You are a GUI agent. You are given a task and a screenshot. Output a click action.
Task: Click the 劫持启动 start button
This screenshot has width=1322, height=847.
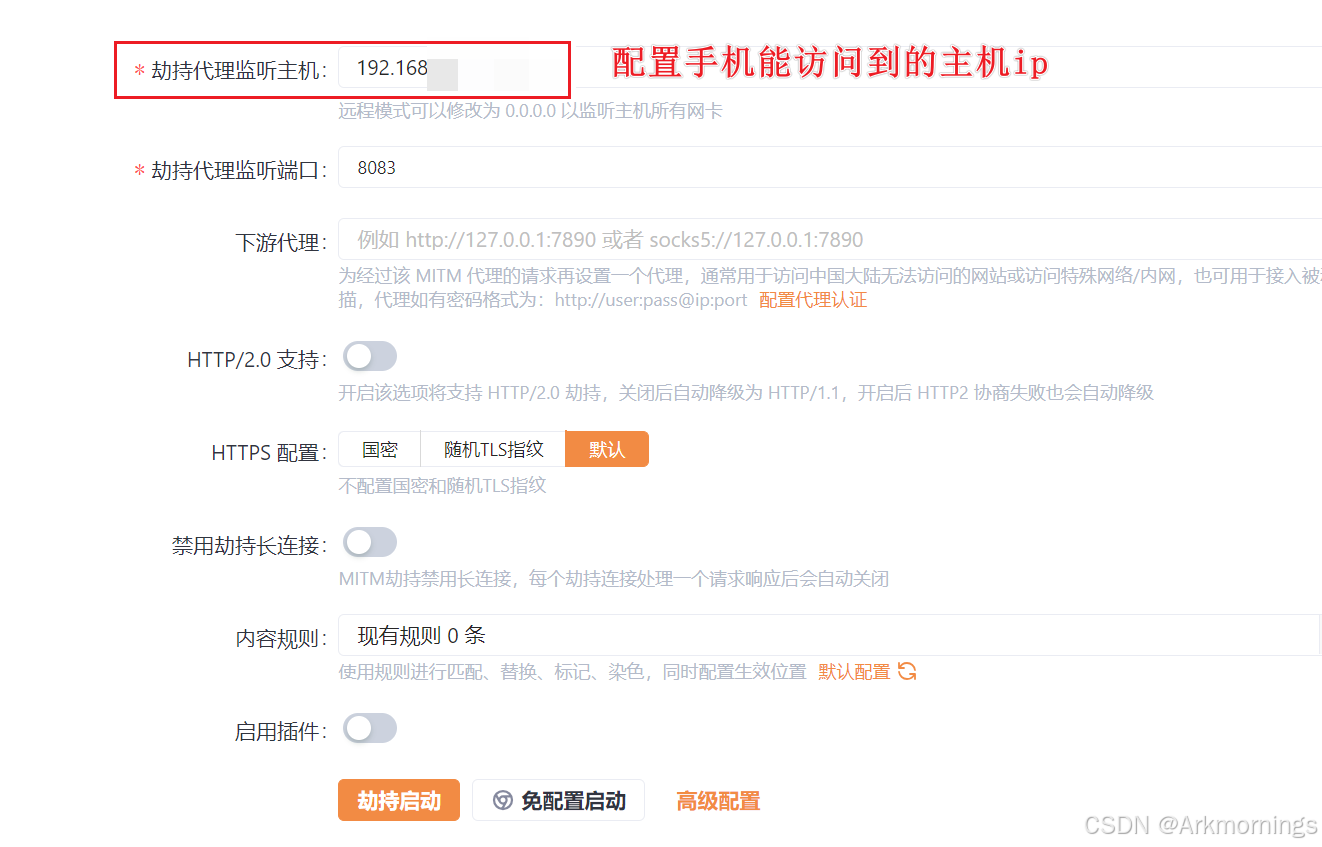398,800
